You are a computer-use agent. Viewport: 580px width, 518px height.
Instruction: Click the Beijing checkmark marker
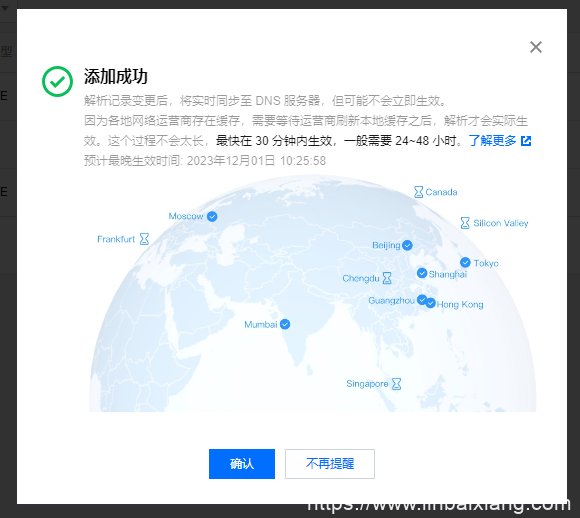[x=407, y=245]
